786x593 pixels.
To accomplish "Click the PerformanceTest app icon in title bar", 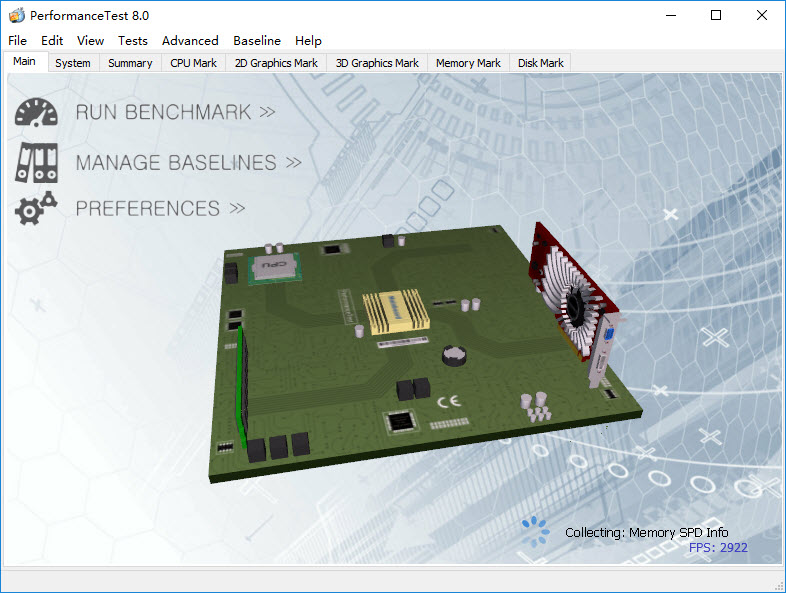I will pos(16,16).
